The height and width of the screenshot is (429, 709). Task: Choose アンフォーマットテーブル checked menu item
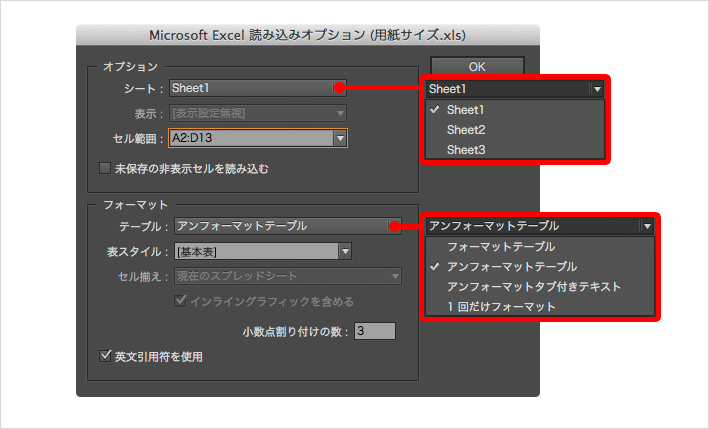click(540, 267)
